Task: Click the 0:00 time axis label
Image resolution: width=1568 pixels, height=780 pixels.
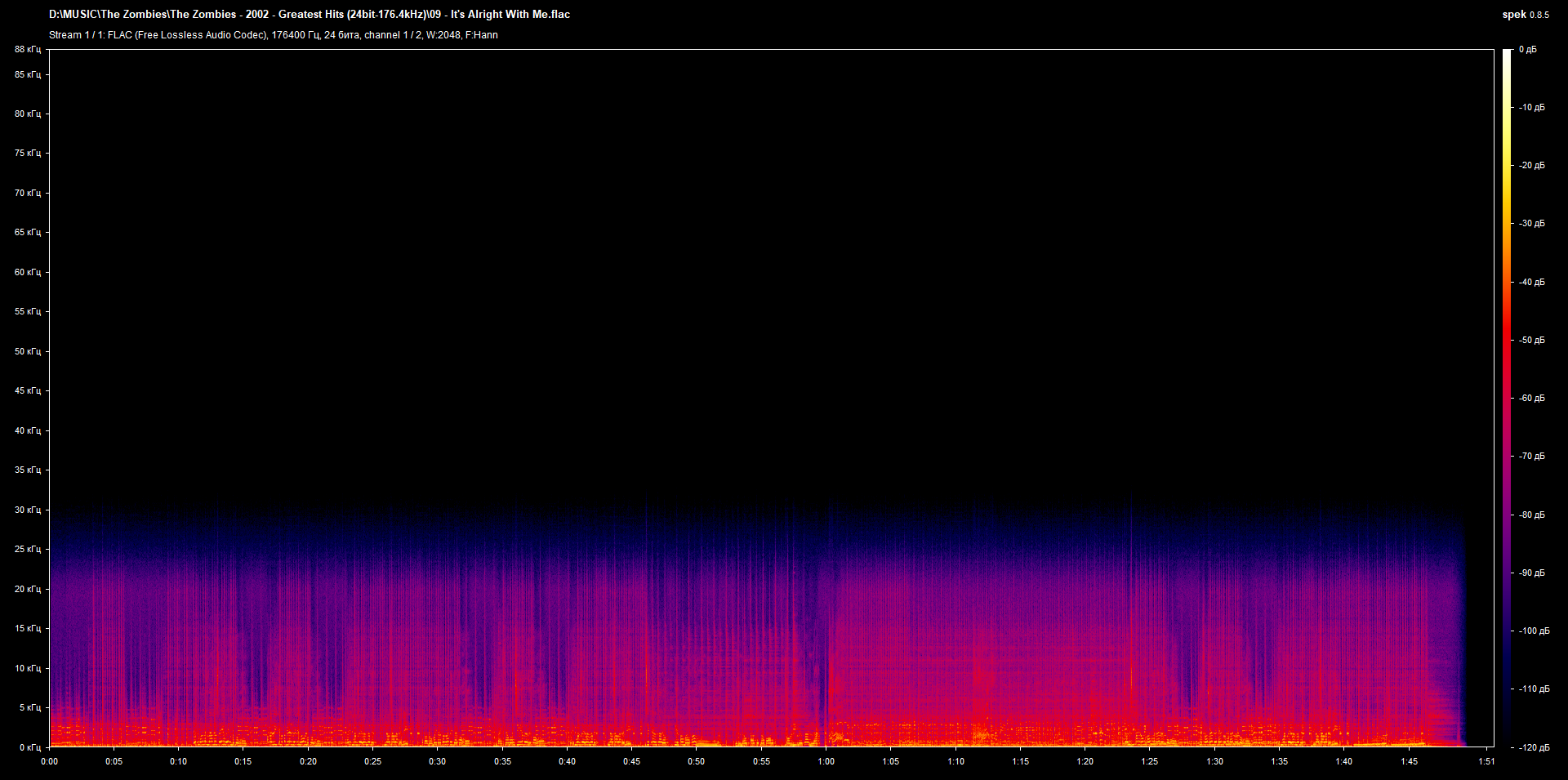Action: click(49, 761)
